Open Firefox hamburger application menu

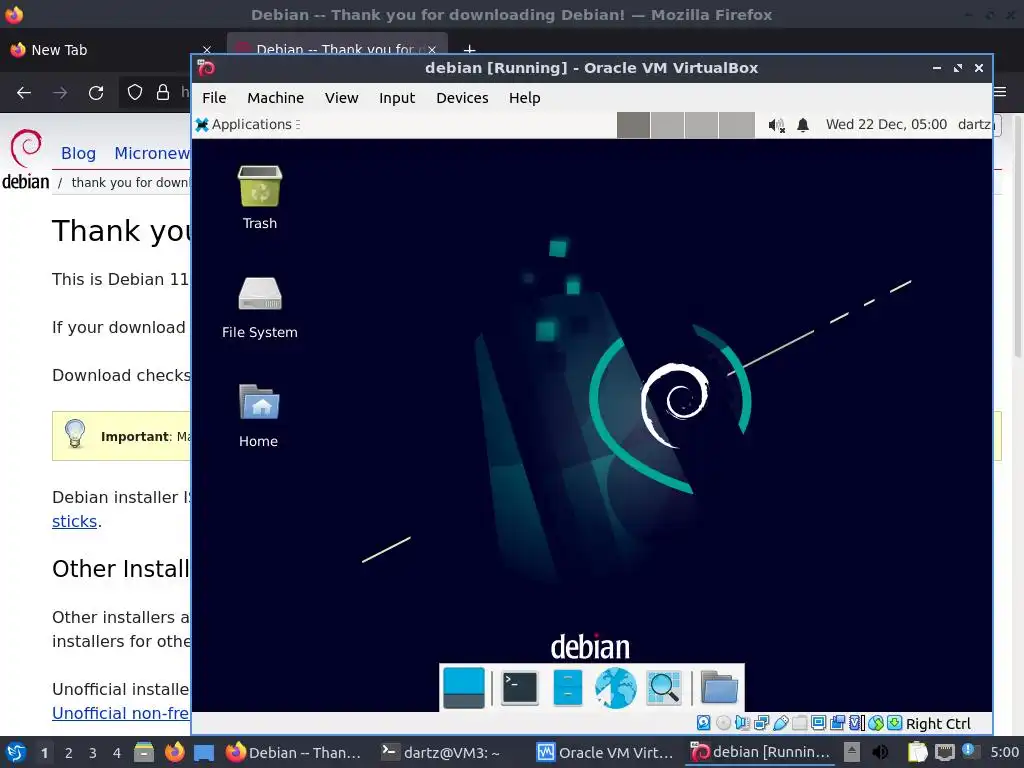1000,92
